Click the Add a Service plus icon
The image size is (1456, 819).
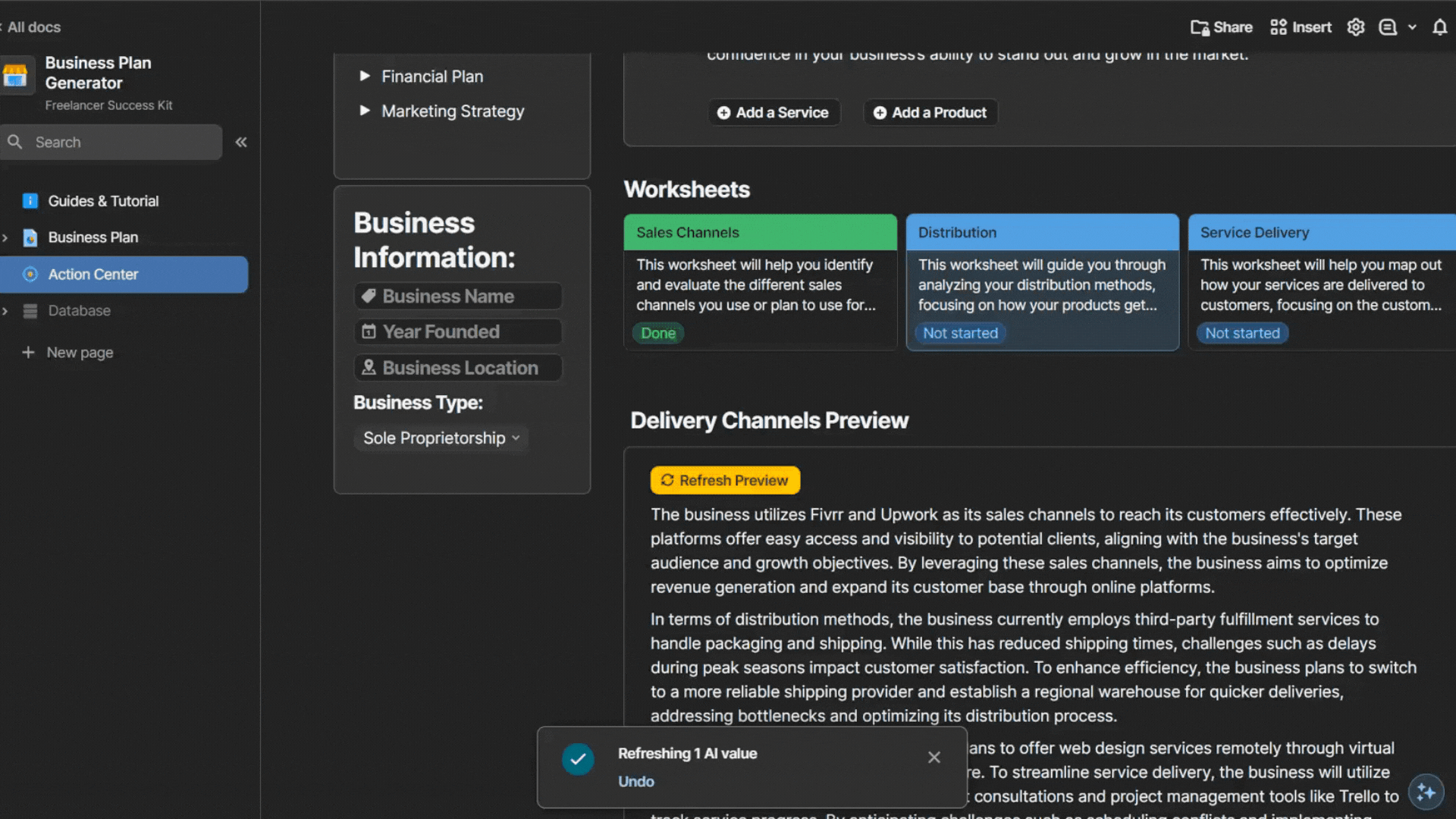[x=724, y=112]
